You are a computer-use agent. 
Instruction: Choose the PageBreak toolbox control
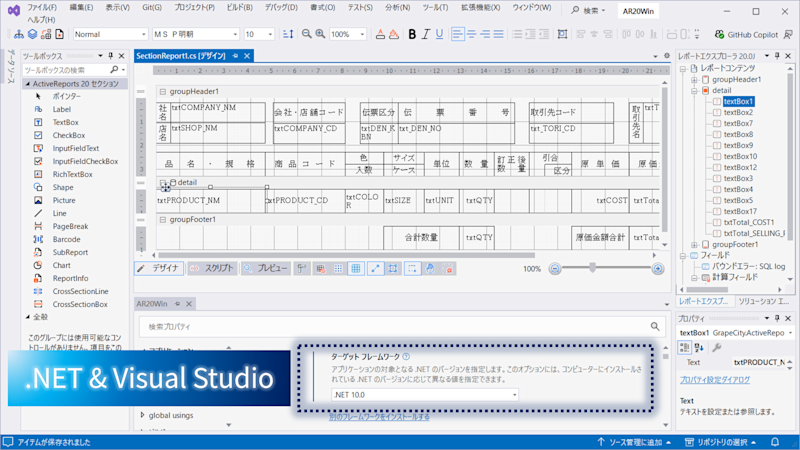click(x=70, y=226)
